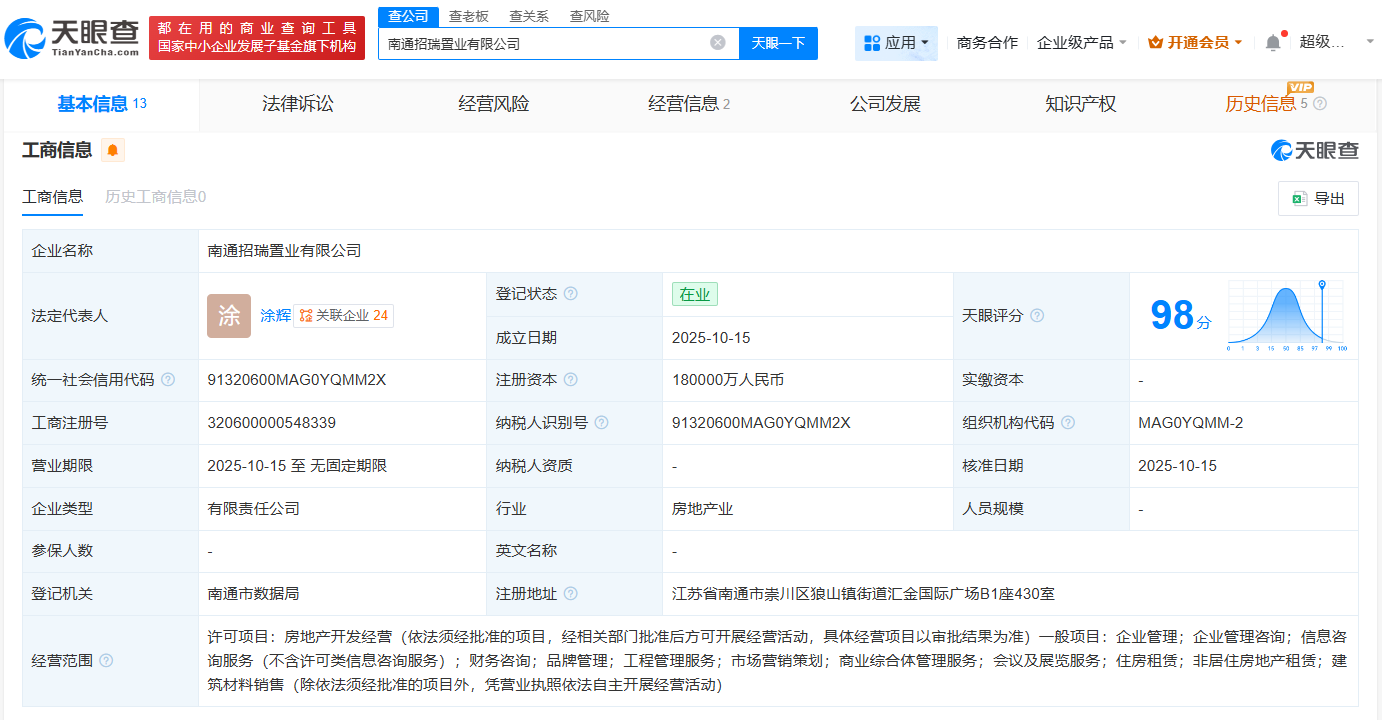
Task: Click the orange alert icon next to 工商信息
Action: coord(112,148)
